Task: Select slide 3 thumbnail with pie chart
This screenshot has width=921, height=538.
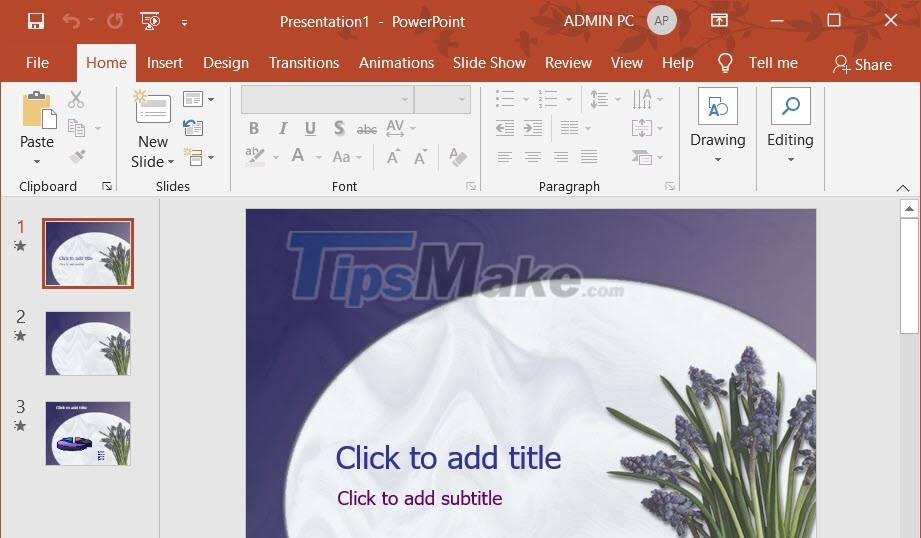Action: [x=88, y=433]
